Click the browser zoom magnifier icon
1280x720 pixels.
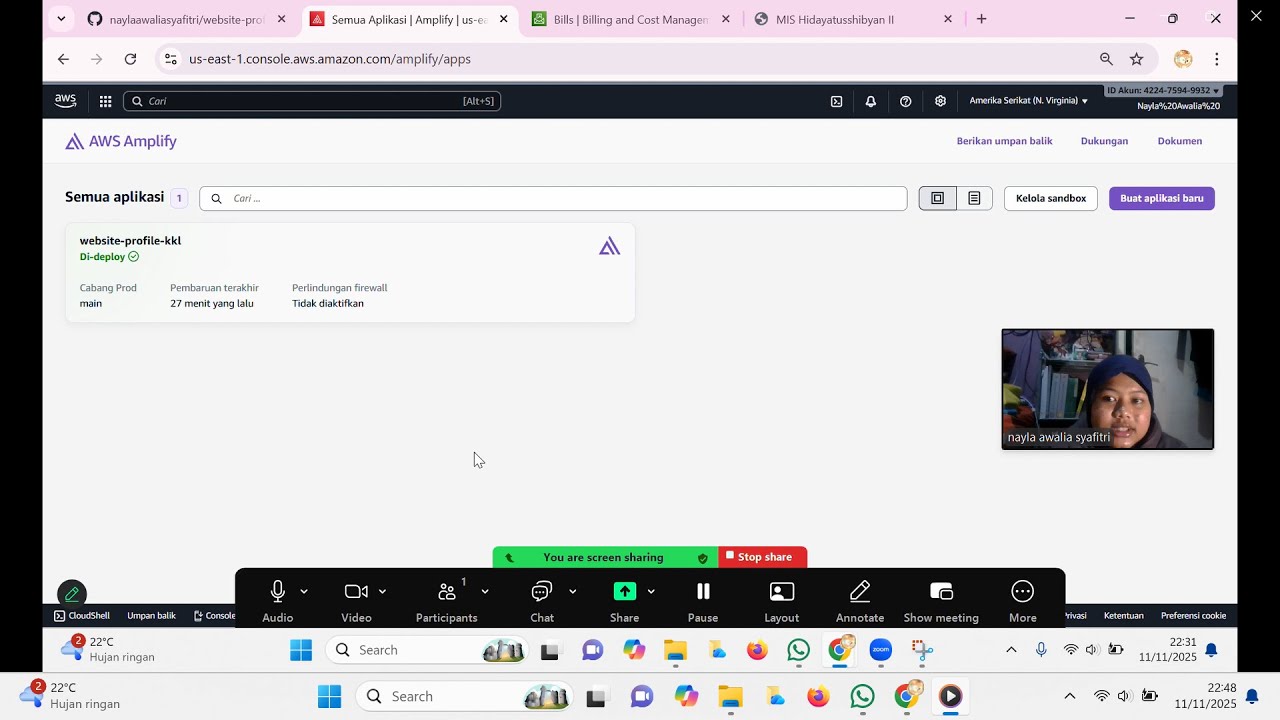[1106, 59]
